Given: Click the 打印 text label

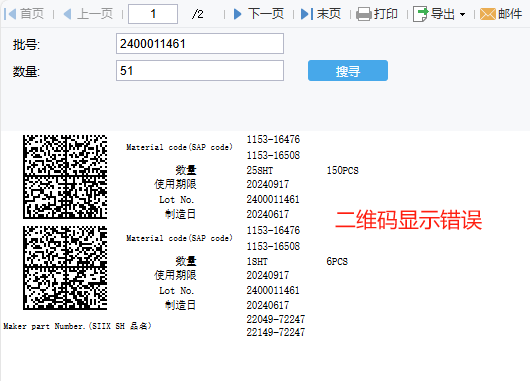Looking at the screenshot, I should [x=385, y=14].
